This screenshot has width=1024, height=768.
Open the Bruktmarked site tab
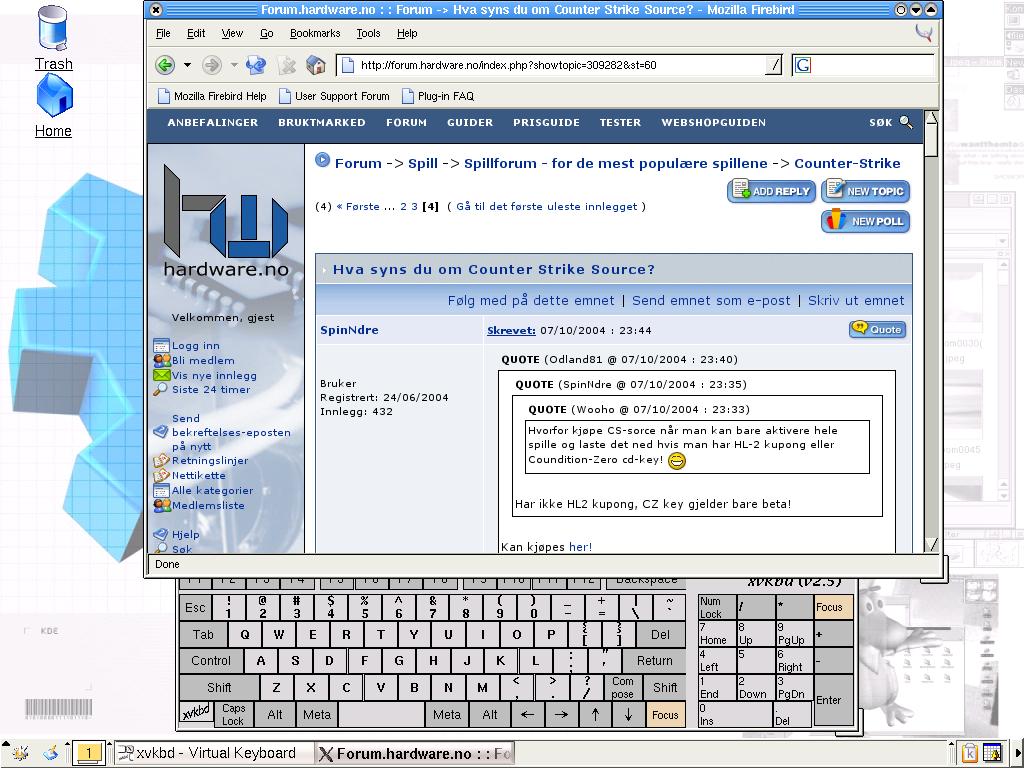322,122
